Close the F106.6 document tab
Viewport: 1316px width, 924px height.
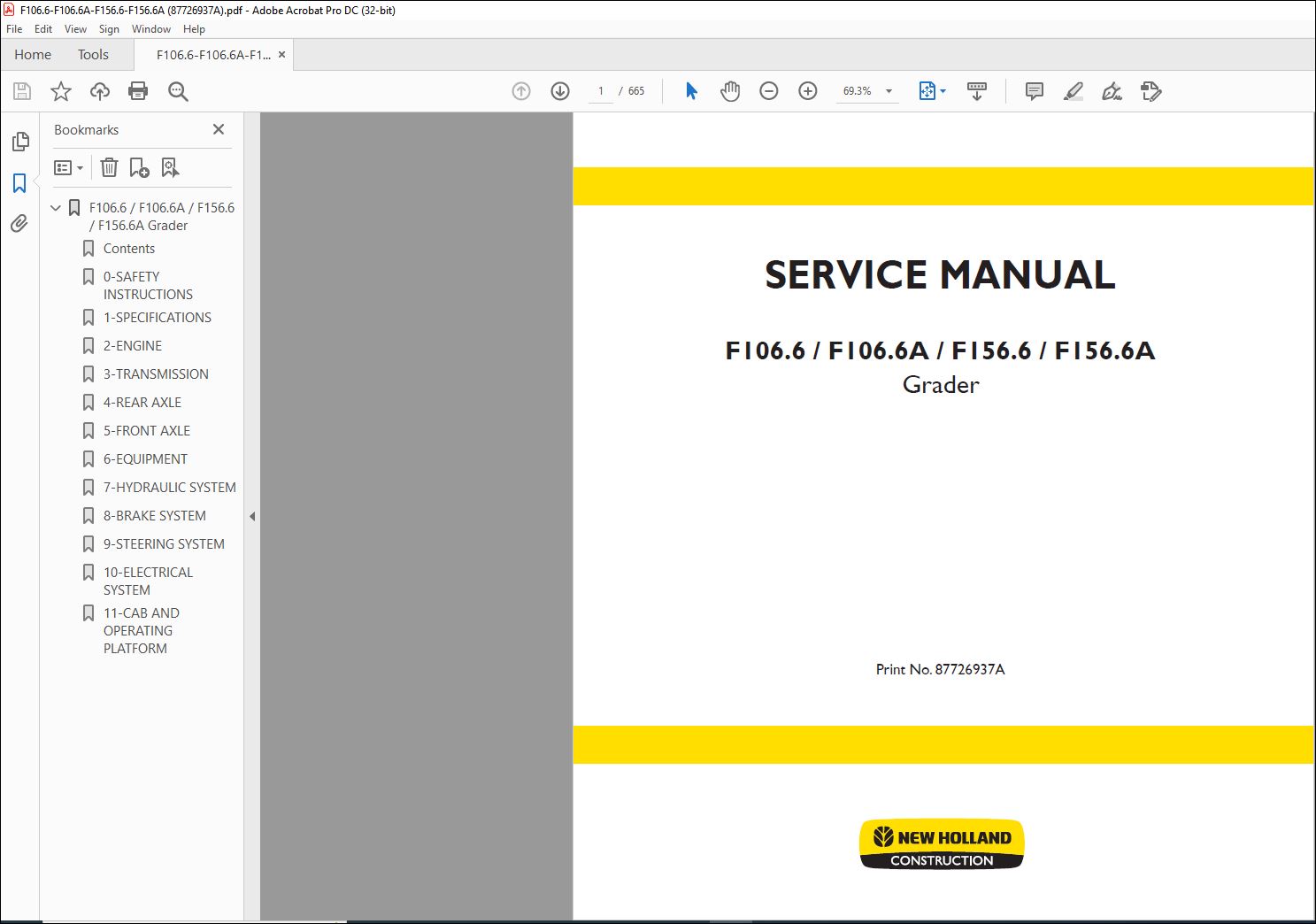tap(281, 55)
